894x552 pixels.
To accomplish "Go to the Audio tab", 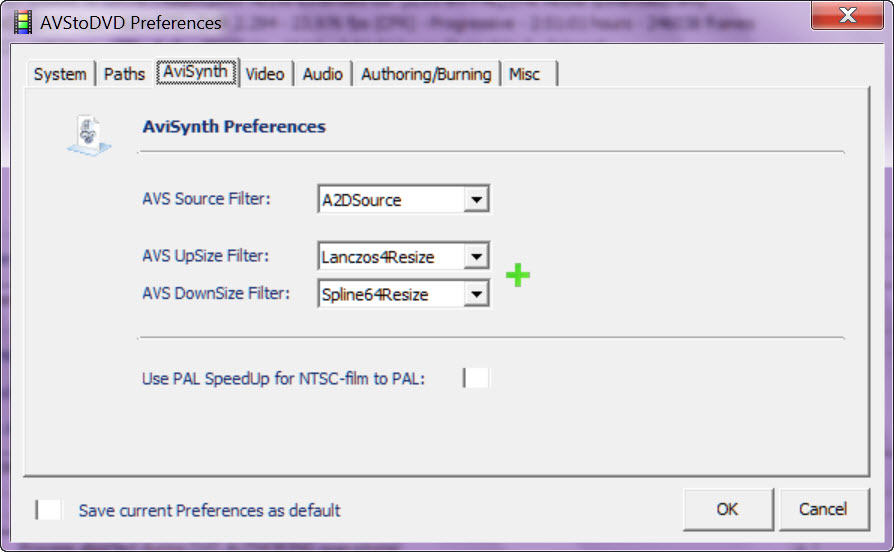I will coord(322,74).
